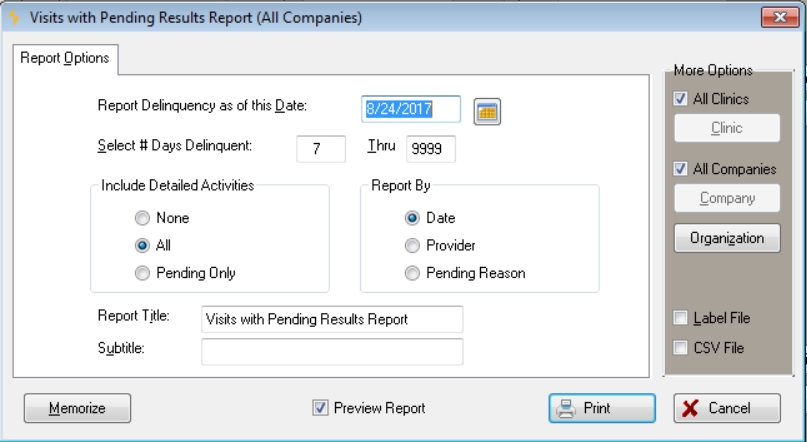
Task: Focus the delinquency date field
Action: [411, 109]
